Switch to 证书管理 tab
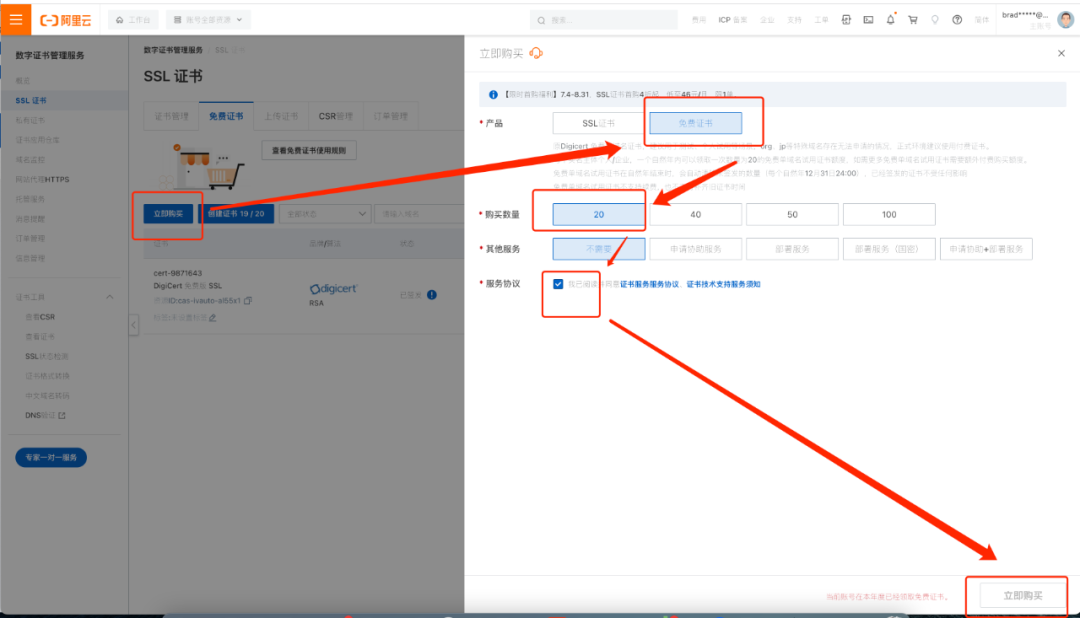Image resolution: width=1080 pixels, height=618 pixels. coord(172,116)
